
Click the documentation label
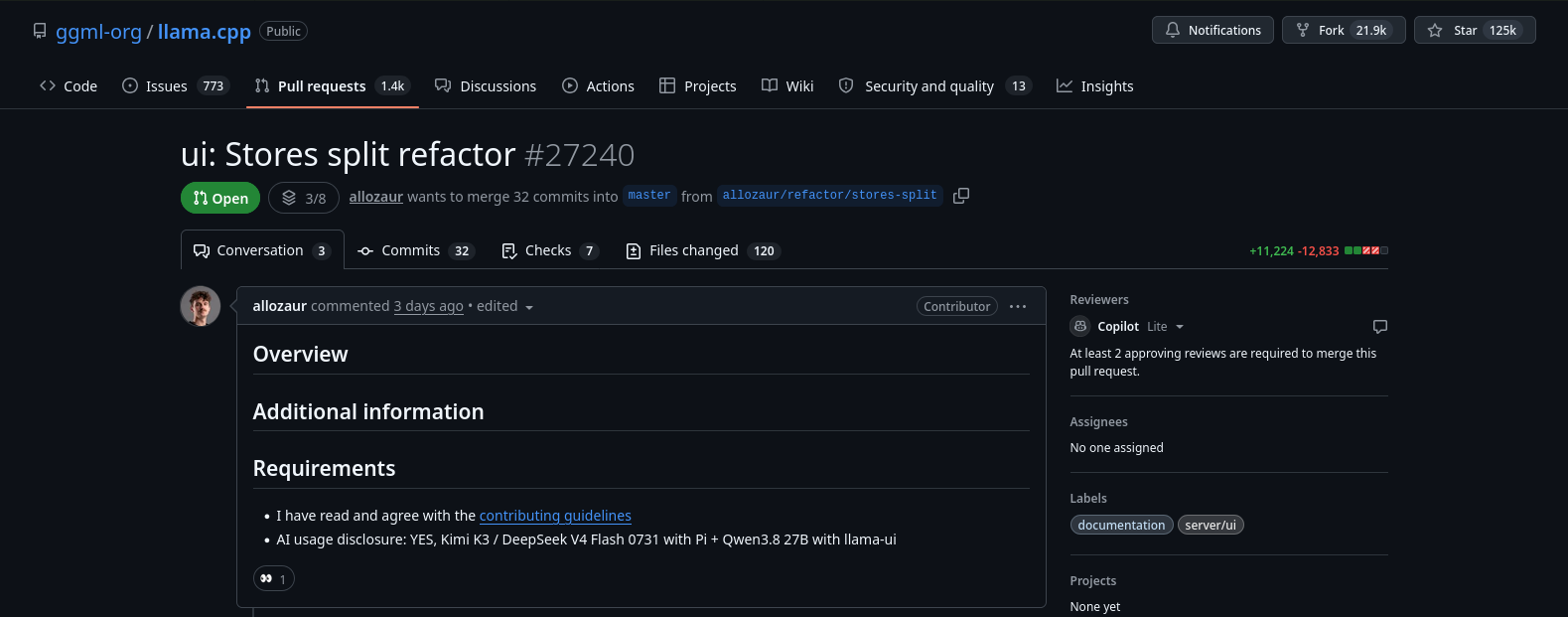pyautogui.click(x=1122, y=525)
